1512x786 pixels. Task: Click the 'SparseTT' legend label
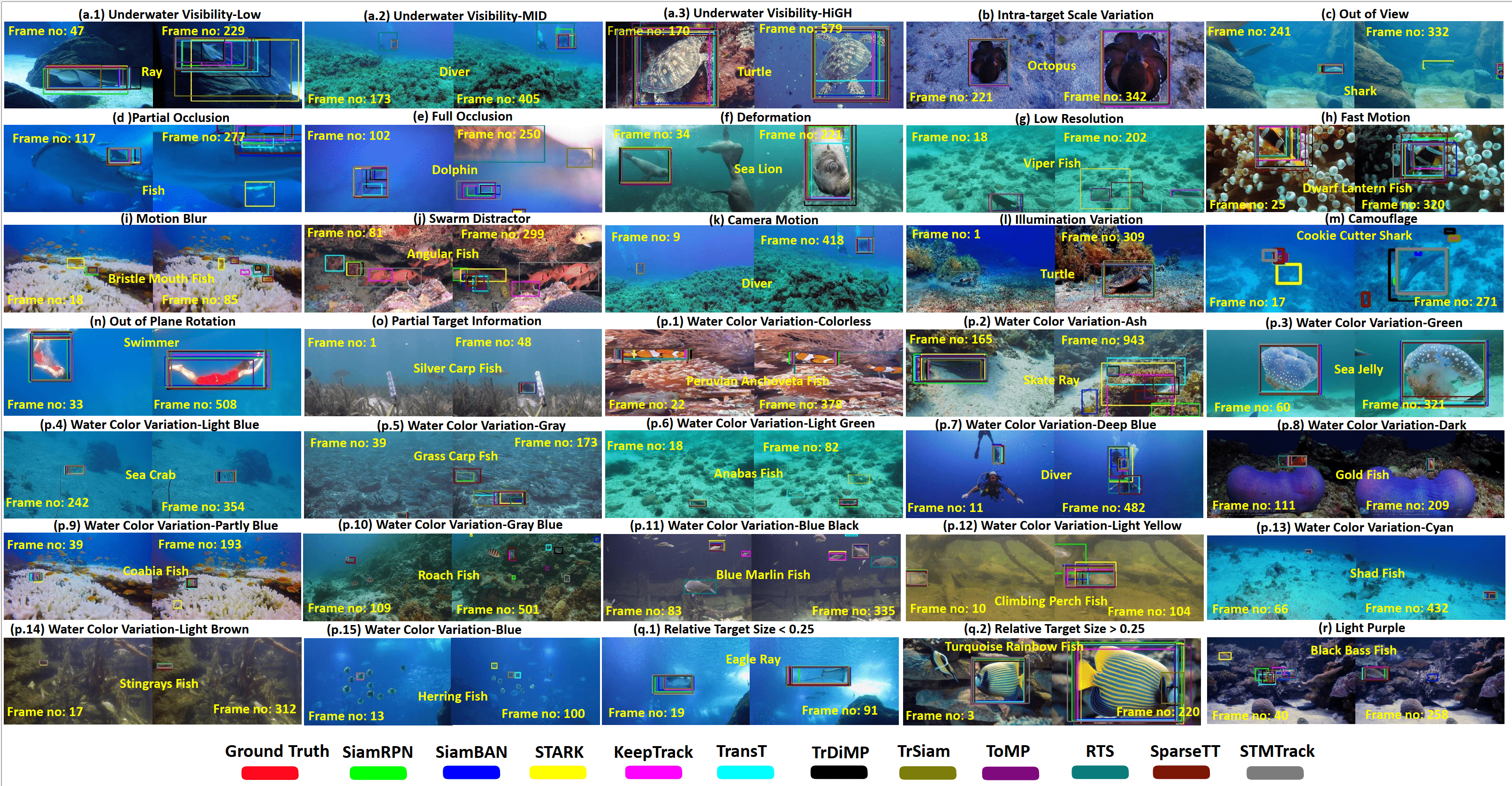[x=1185, y=751]
